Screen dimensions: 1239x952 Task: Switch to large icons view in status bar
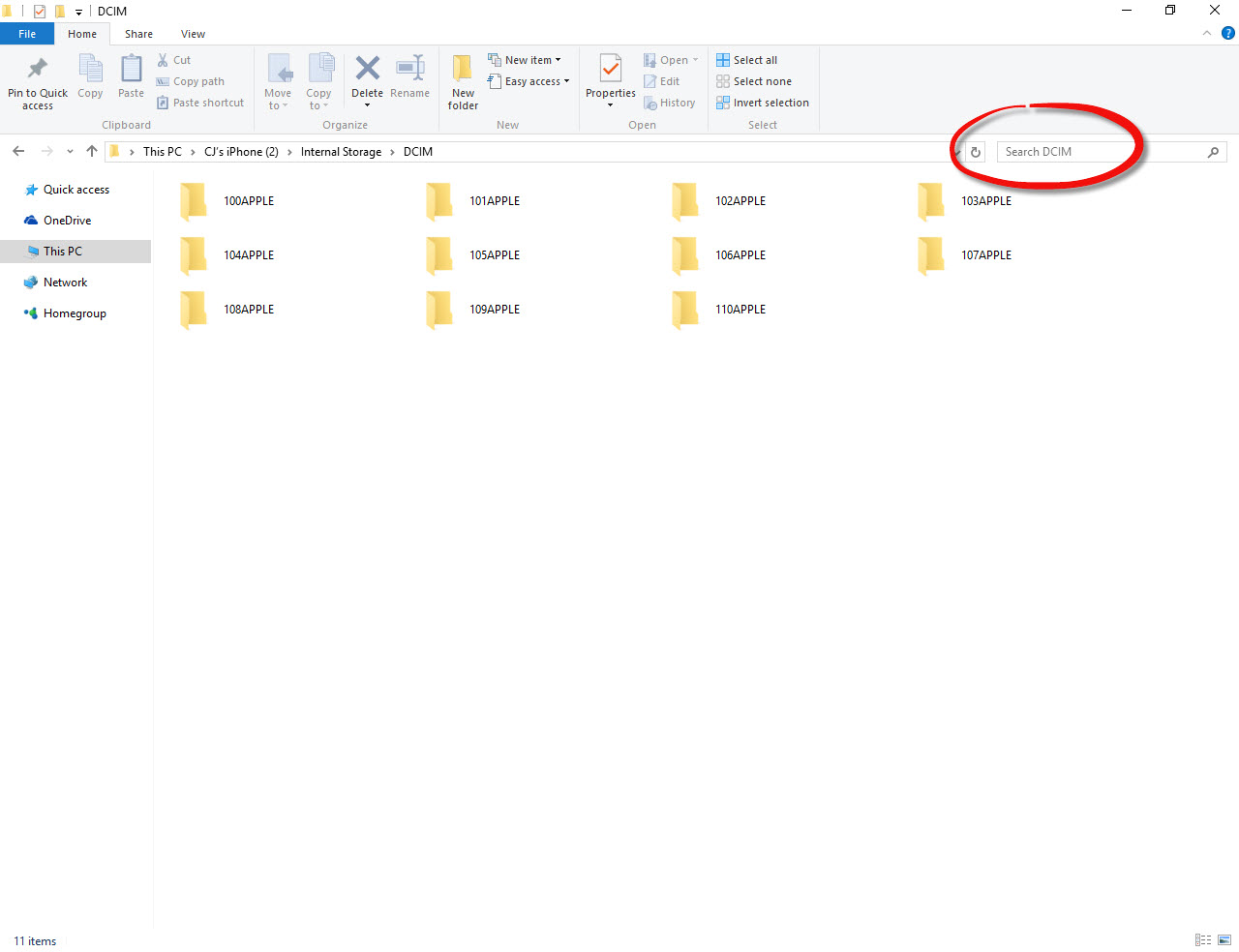pos(1224,940)
